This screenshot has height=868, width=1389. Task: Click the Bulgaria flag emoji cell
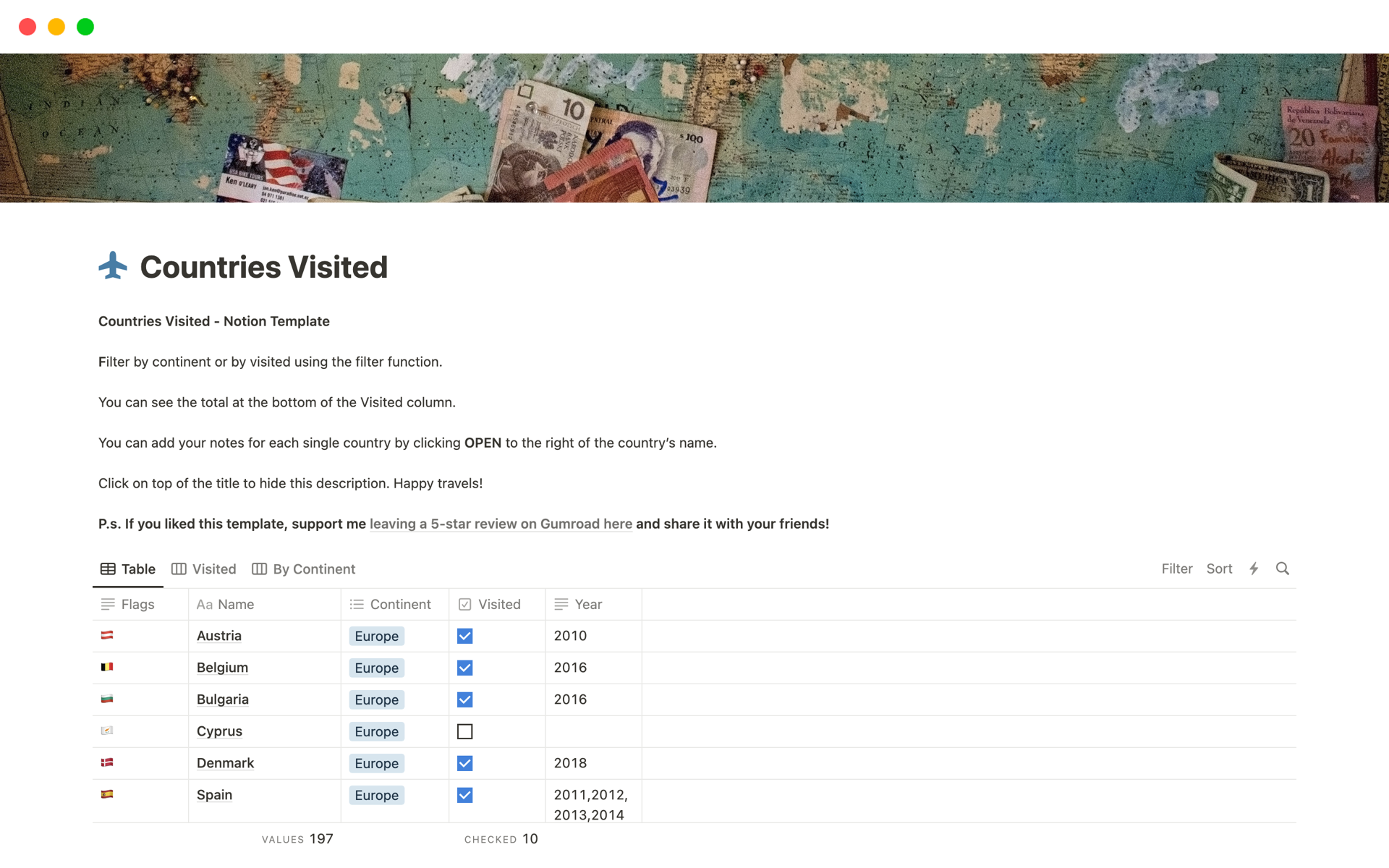pos(107,699)
